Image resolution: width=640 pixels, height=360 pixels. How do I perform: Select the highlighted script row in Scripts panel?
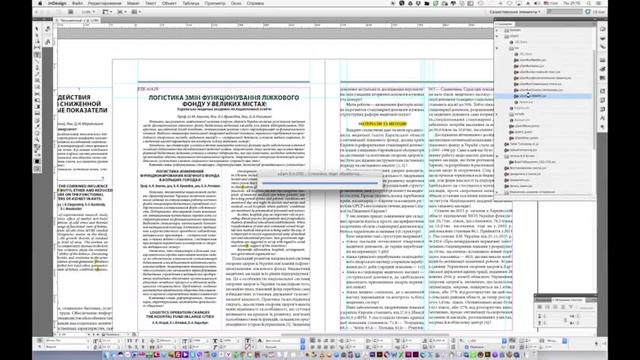(x=543, y=96)
